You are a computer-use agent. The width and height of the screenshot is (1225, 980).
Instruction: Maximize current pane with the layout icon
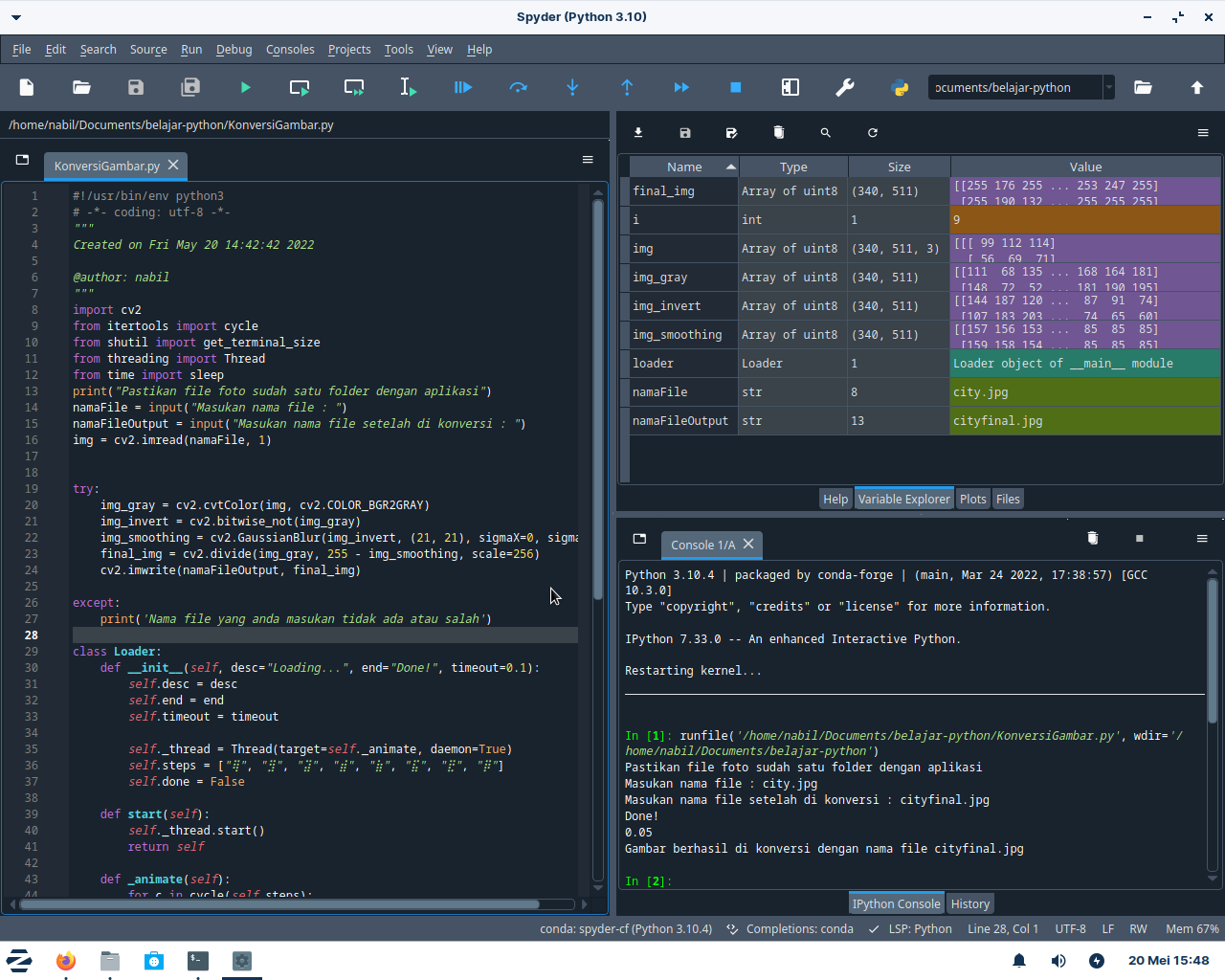coord(790,87)
